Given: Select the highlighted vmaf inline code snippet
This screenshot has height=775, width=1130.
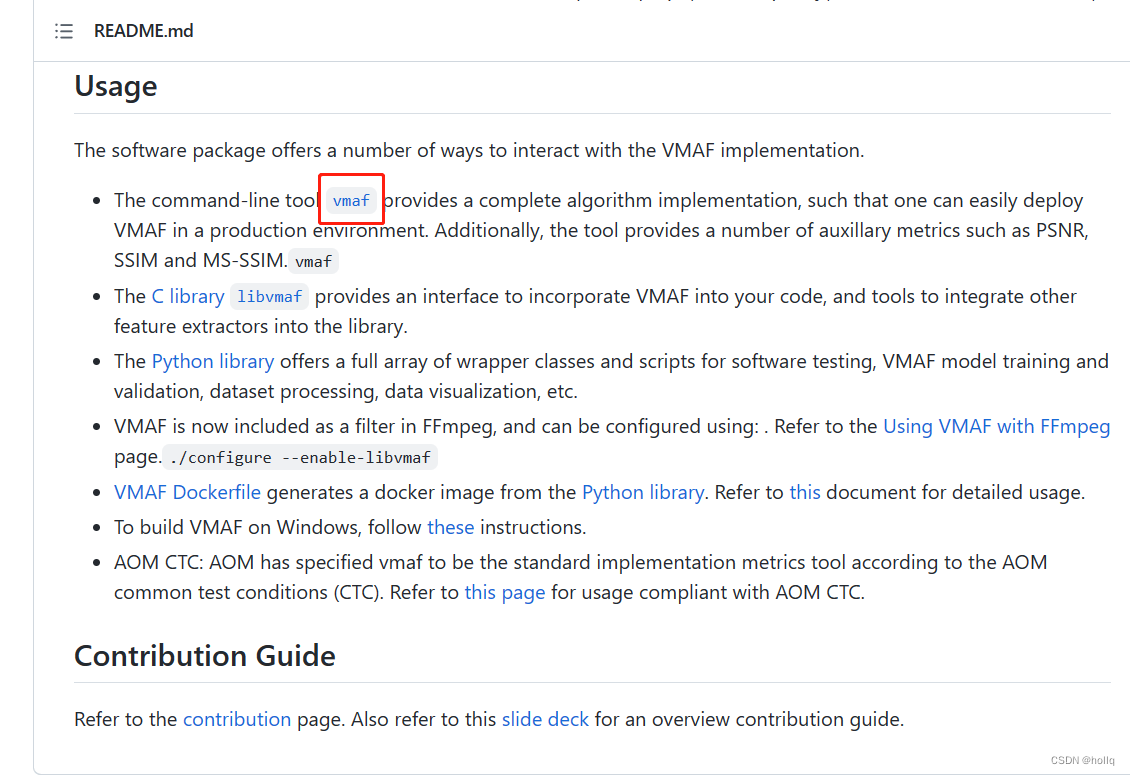Looking at the screenshot, I should tap(351, 200).
